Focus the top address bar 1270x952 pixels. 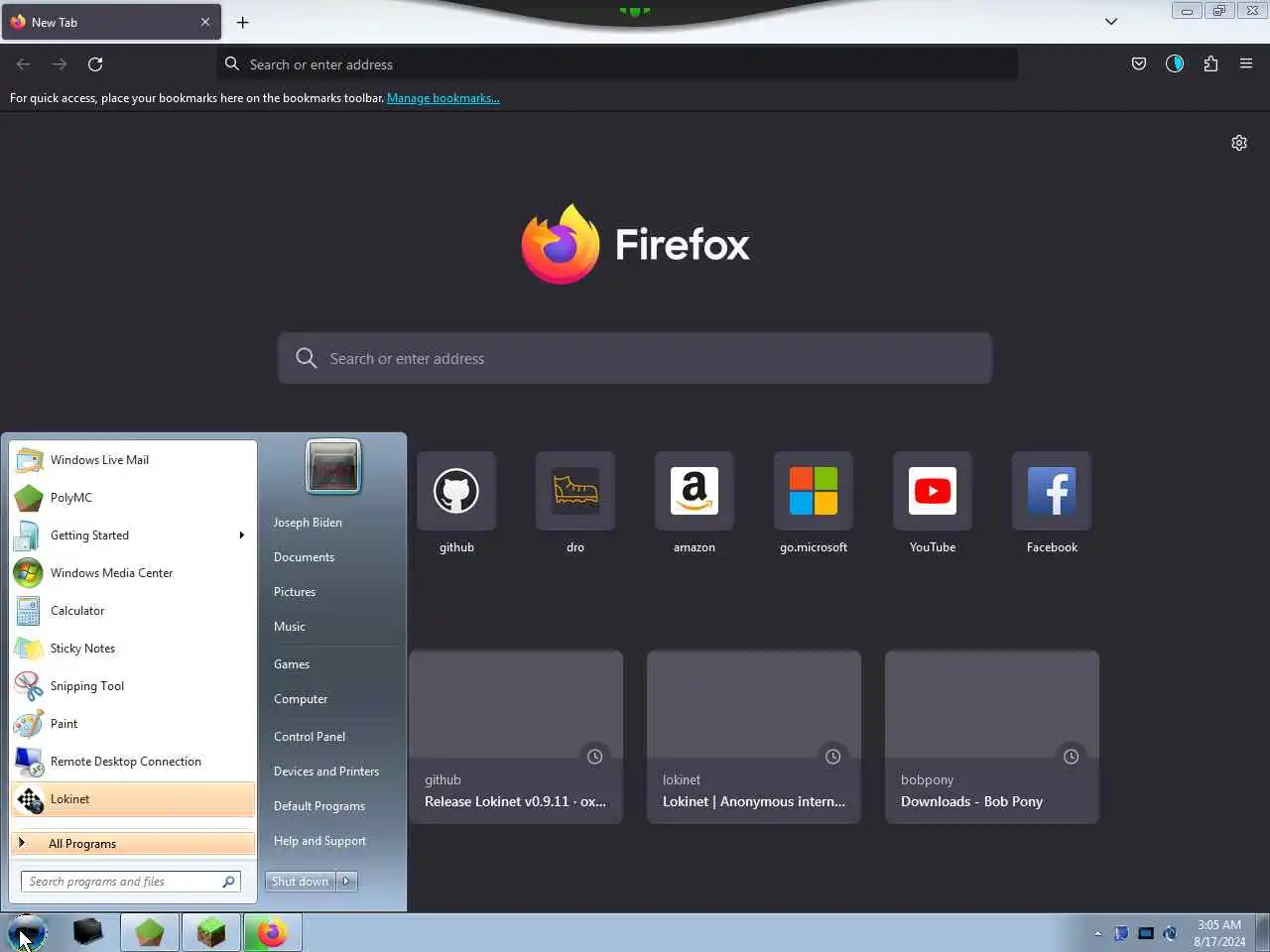[617, 63]
